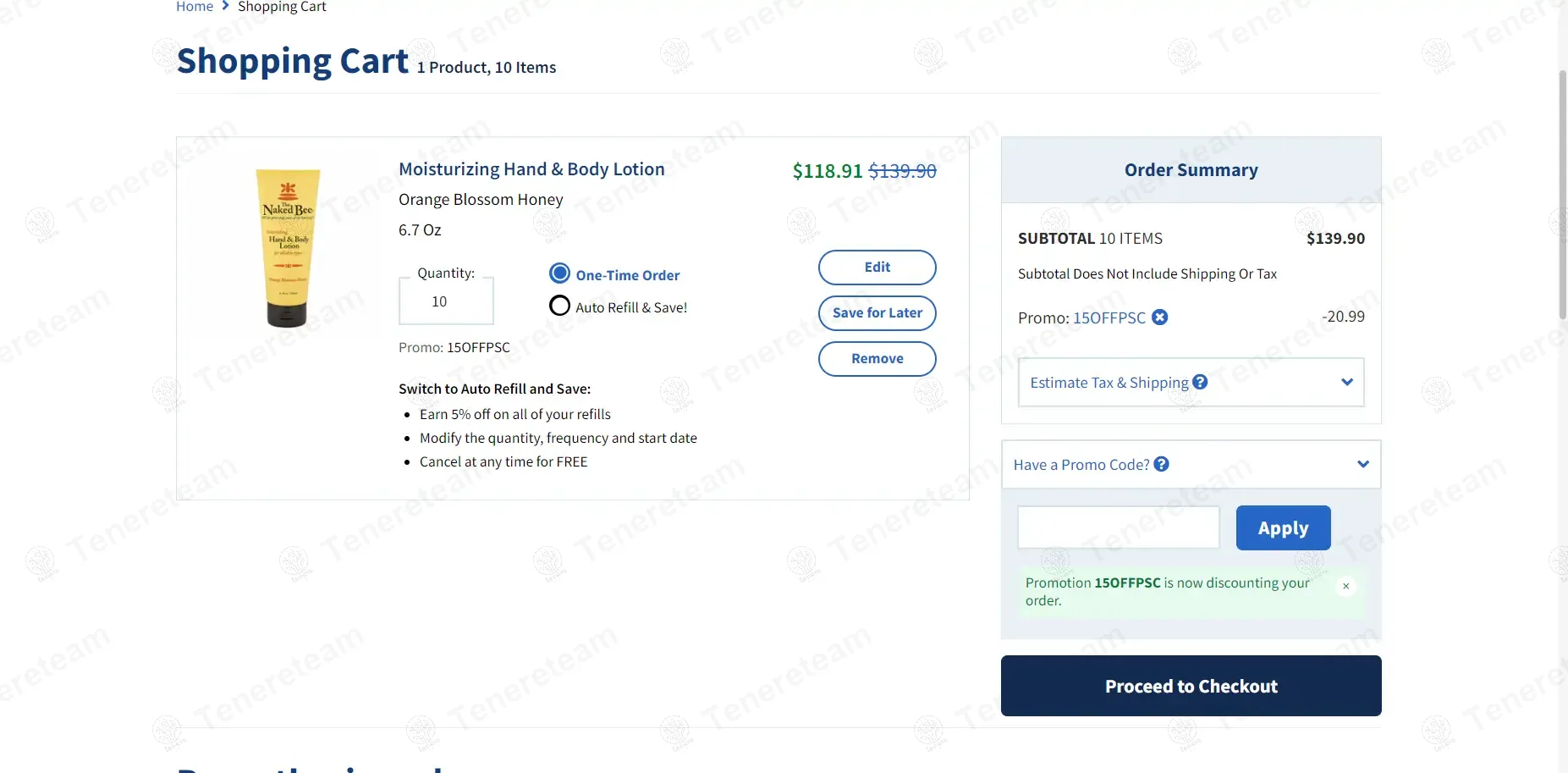Focus the Quantity input field

(446, 301)
